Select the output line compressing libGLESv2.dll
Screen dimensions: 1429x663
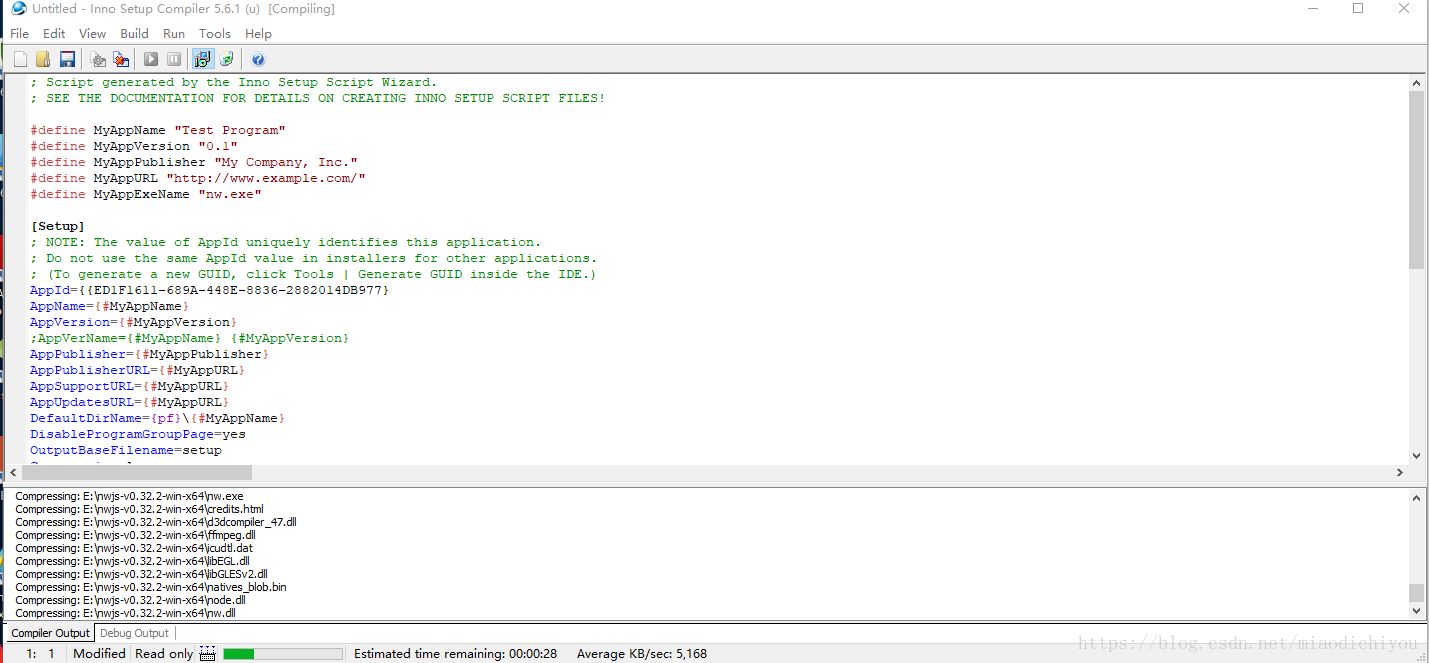tap(141, 574)
